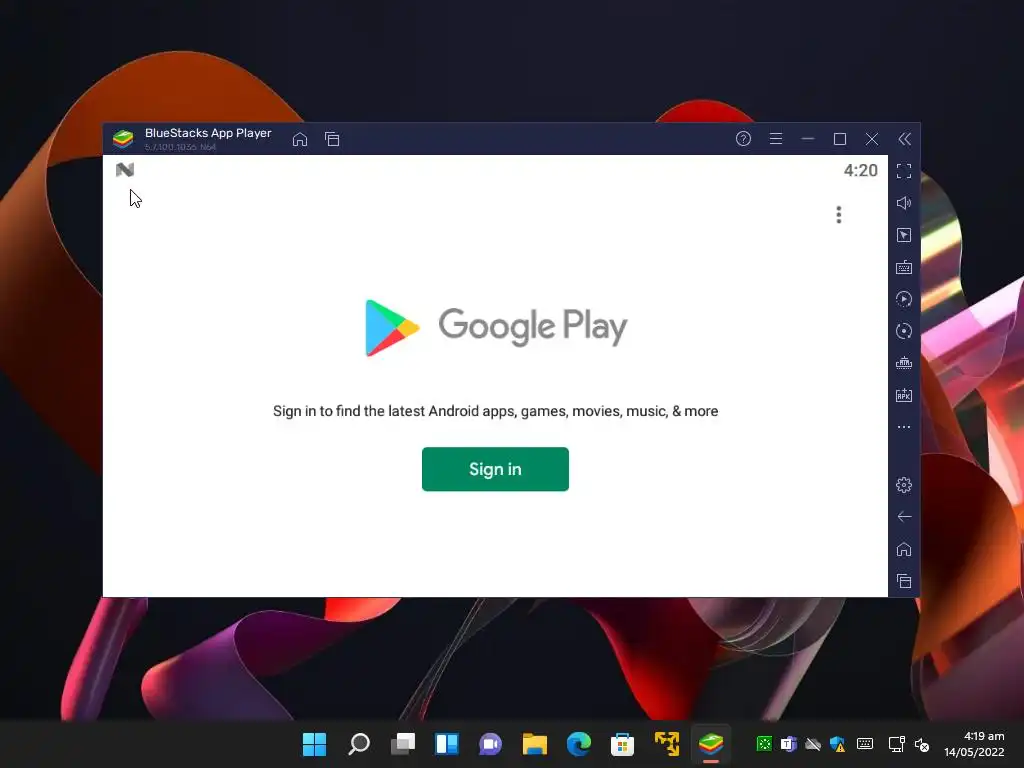
Task: Open File Explorer from the taskbar
Action: 535,744
